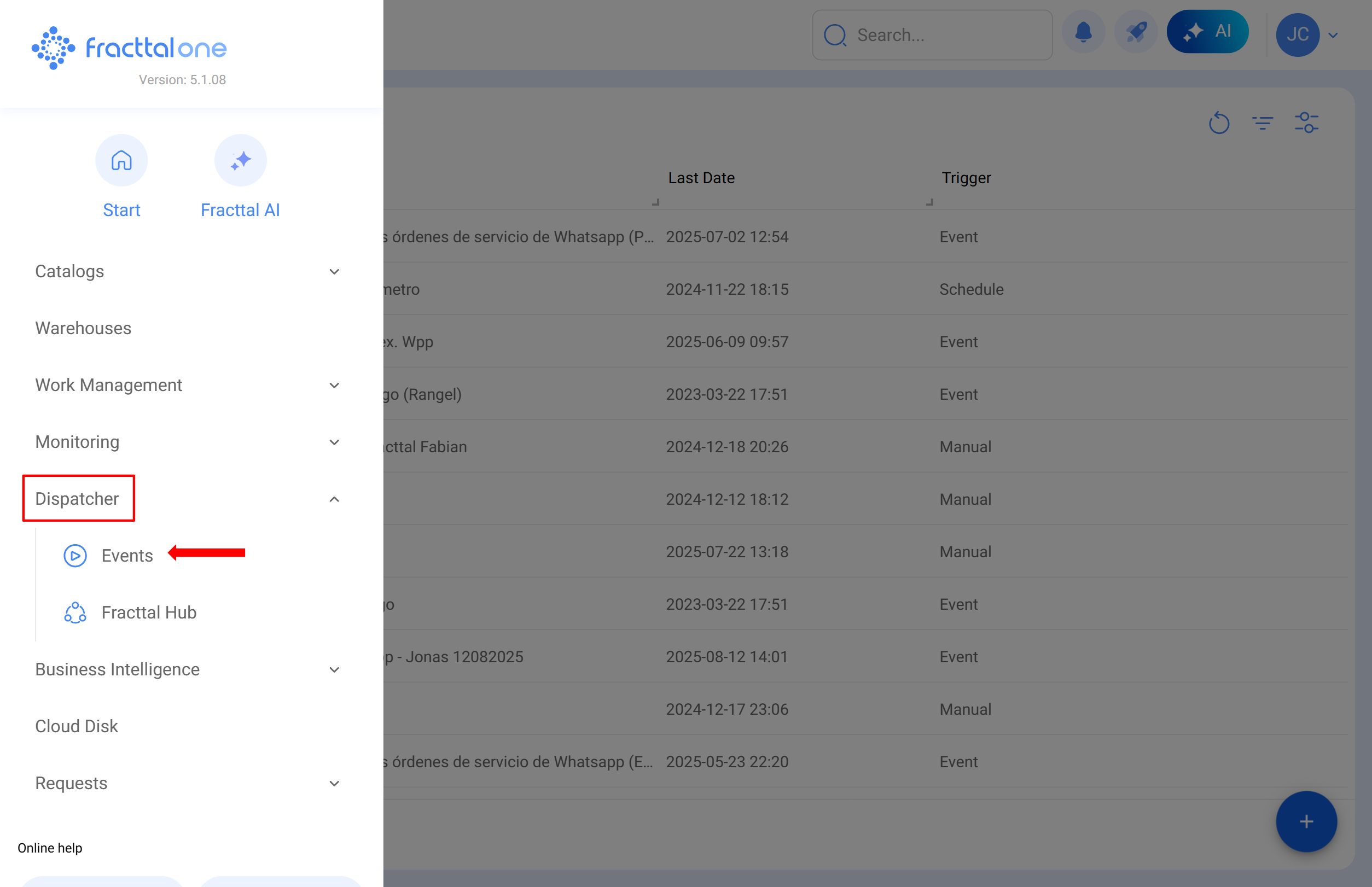Click the refresh list icon

click(x=1219, y=122)
